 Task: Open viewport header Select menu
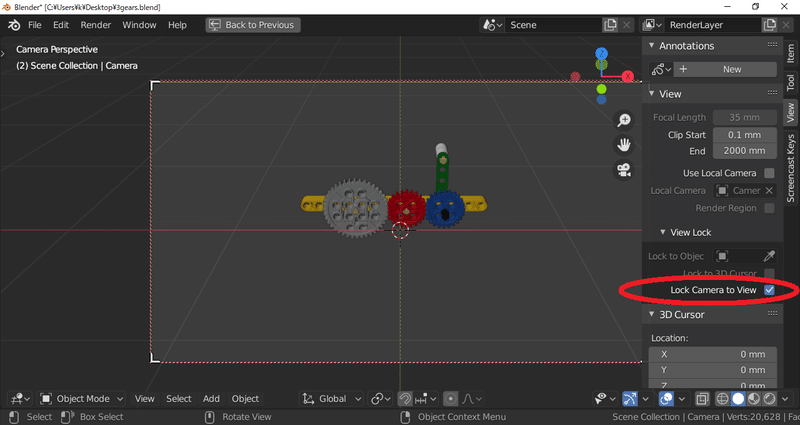[179, 399]
